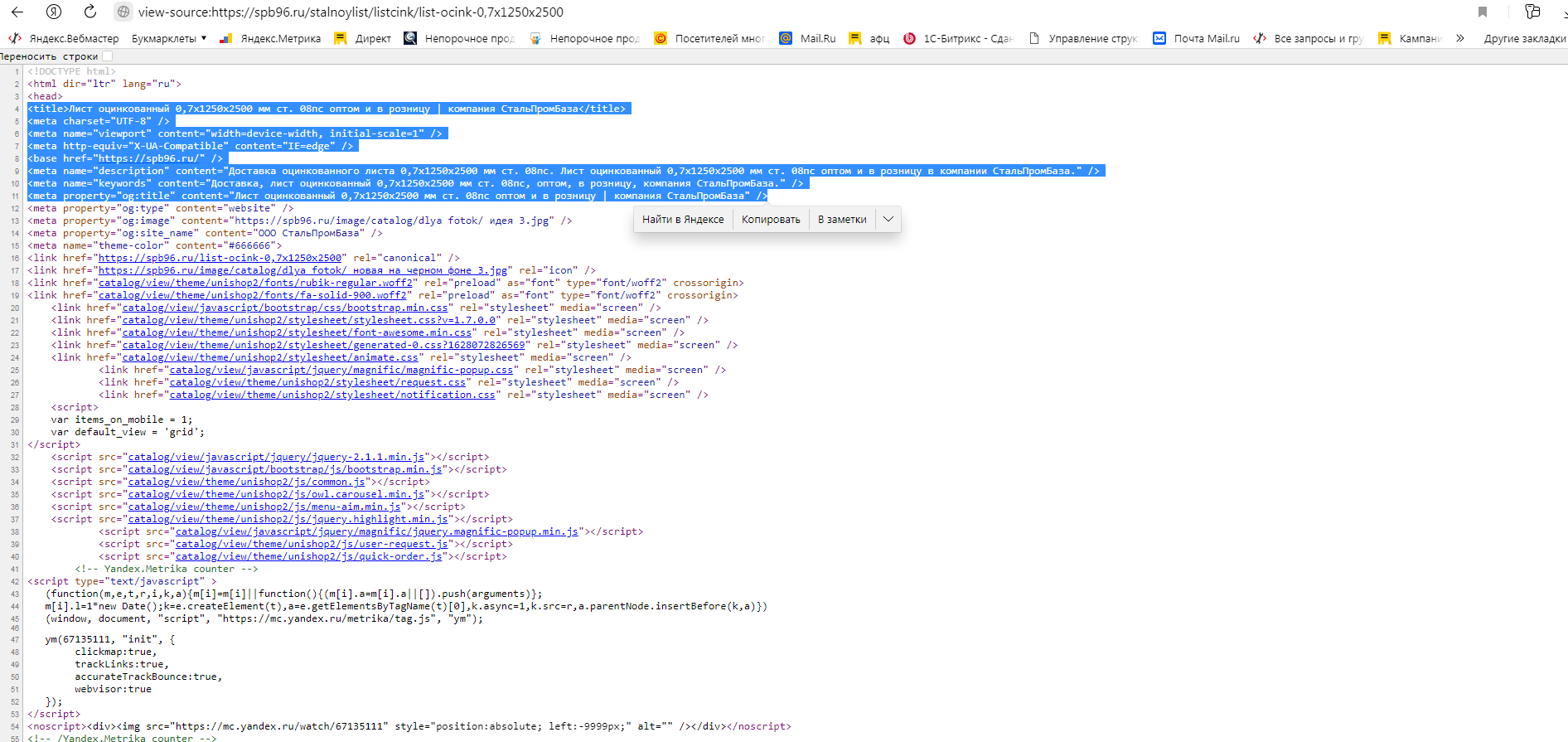
Task: Click the 'clickmap:true,' code line
Action: [x=116, y=652]
